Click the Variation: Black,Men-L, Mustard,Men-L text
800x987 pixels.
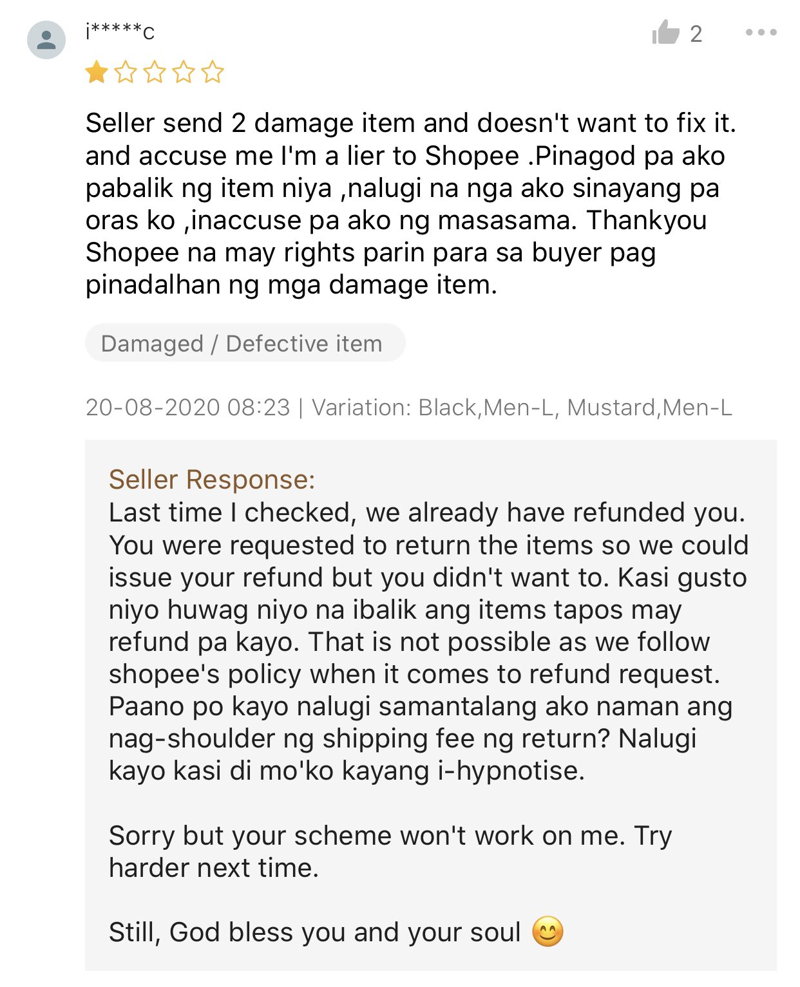[x=522, y=407]
